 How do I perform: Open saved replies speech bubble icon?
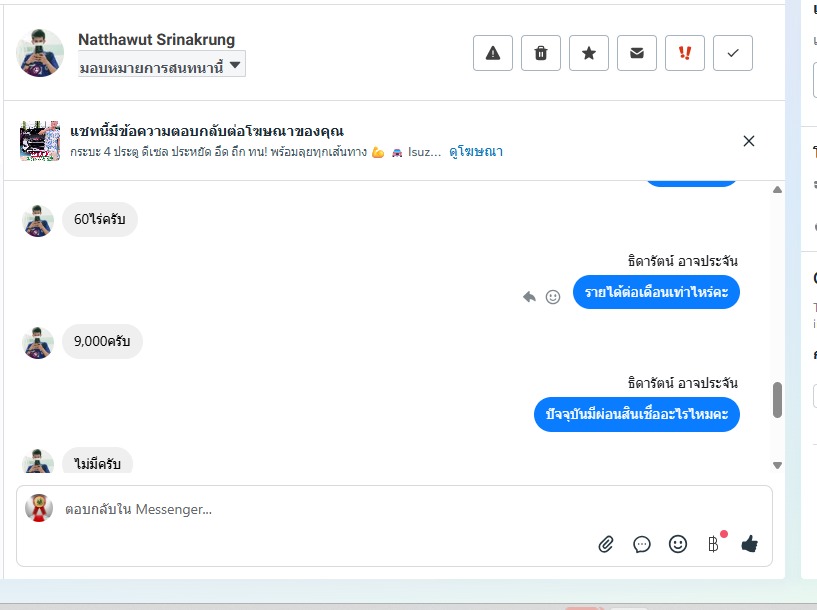tap(642, 544)
